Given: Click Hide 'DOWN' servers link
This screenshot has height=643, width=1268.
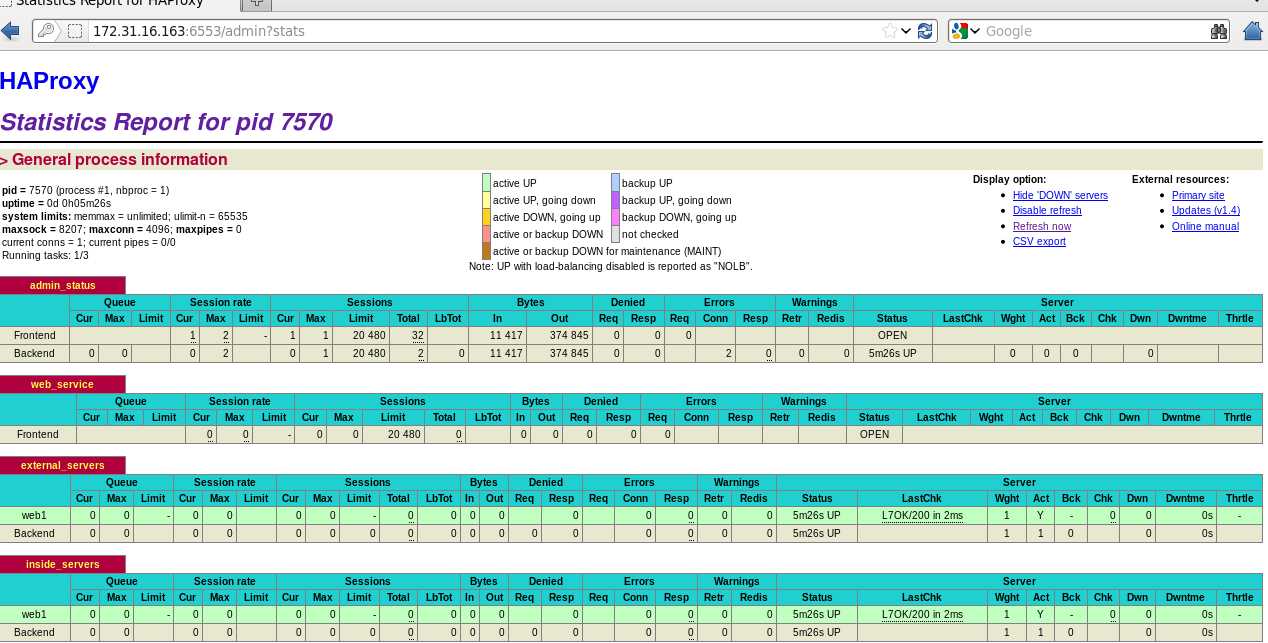Looking at the screenshot, I should tap(1060, 195).
